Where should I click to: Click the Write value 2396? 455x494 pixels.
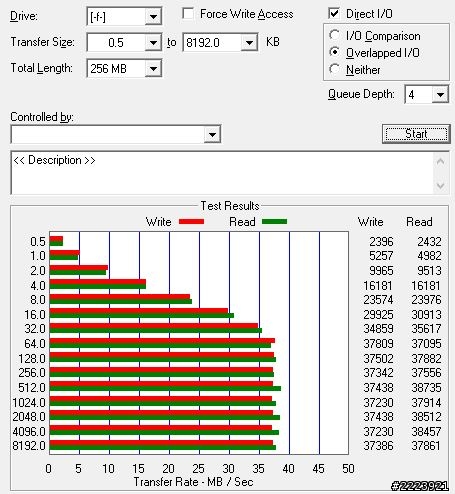381,241
